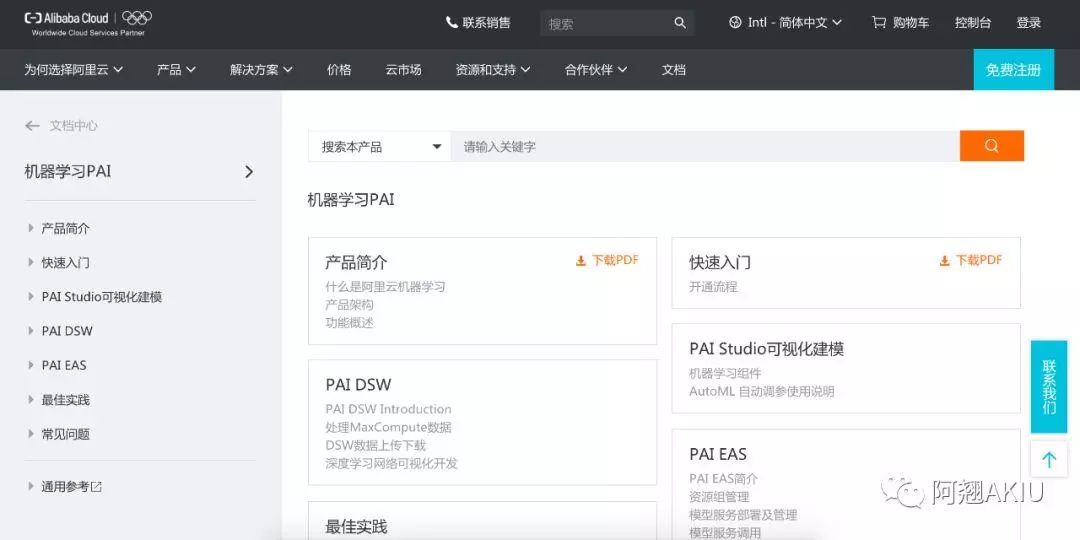Click the 免费注册 button
The height and width of the screenshot is (540, 1080).
(x=1013, y=70)
